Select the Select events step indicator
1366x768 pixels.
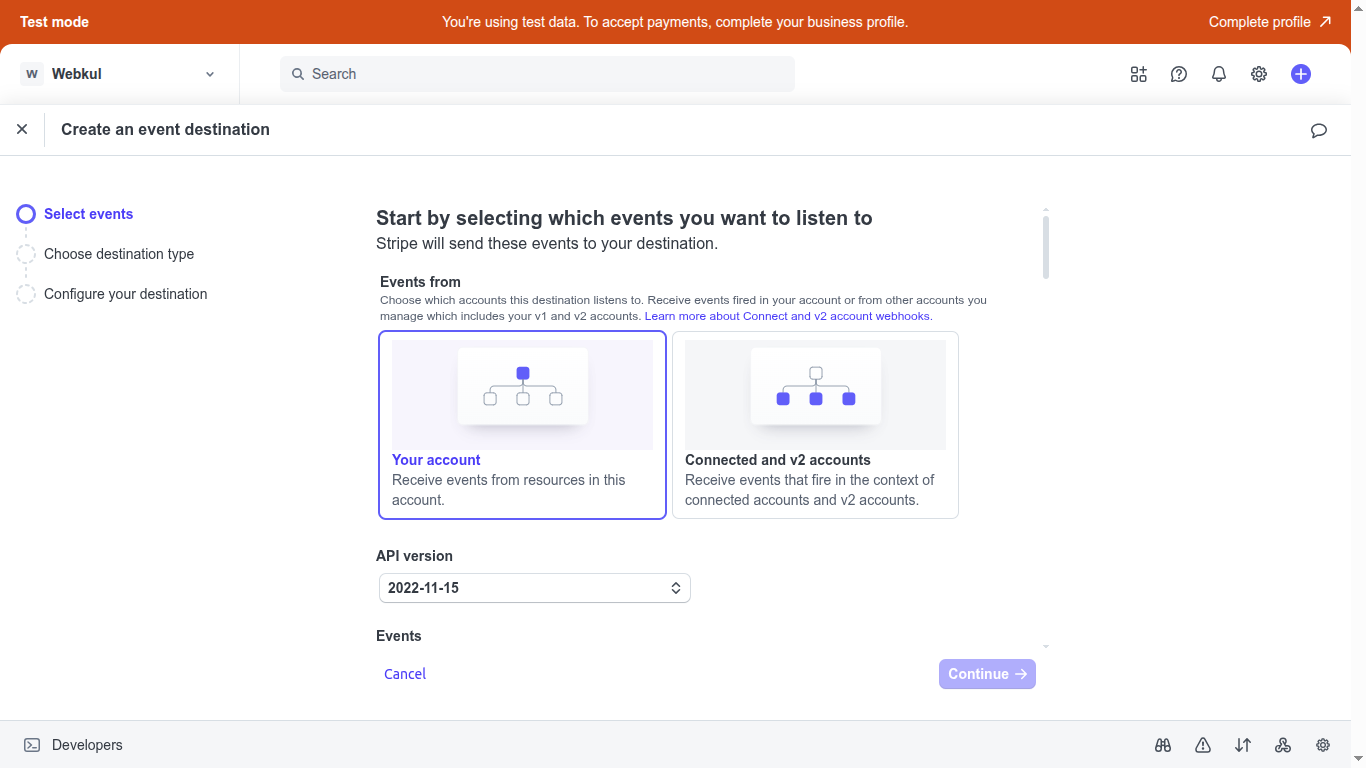coord(87,214)
